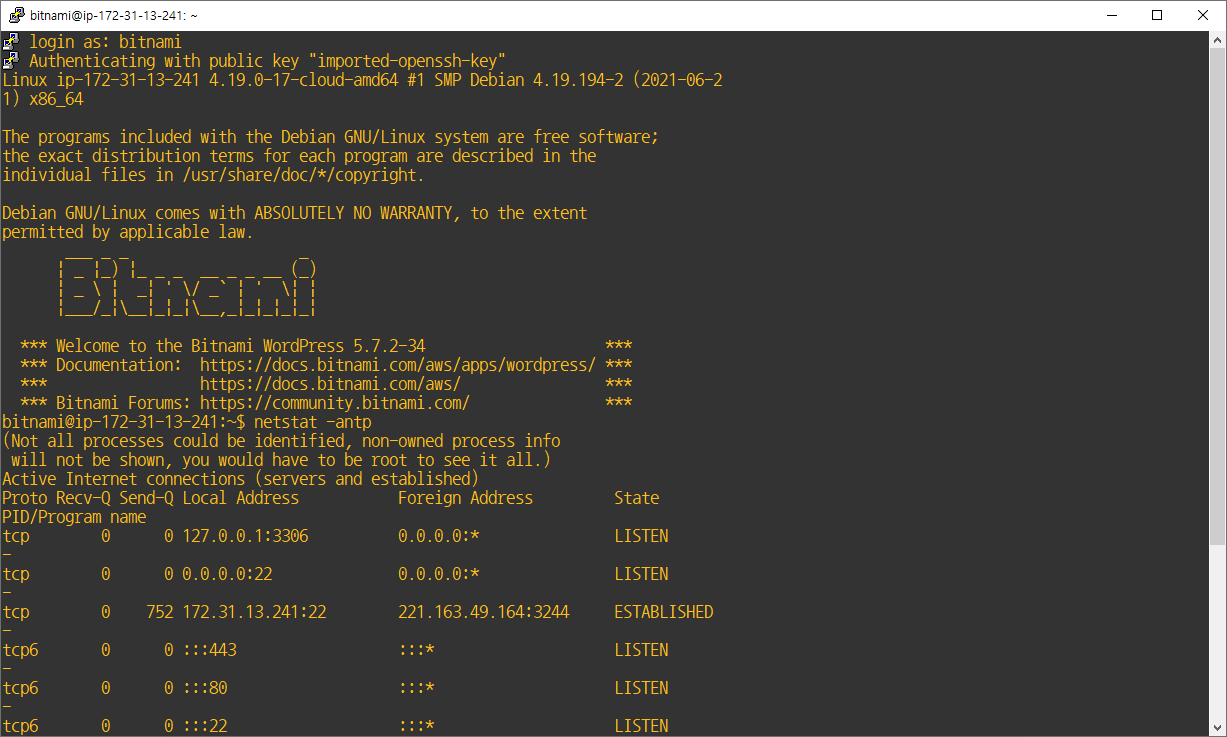Click the scrollbar down arrow
This screenshot has height=737, width=1227.
(1217, 727)
